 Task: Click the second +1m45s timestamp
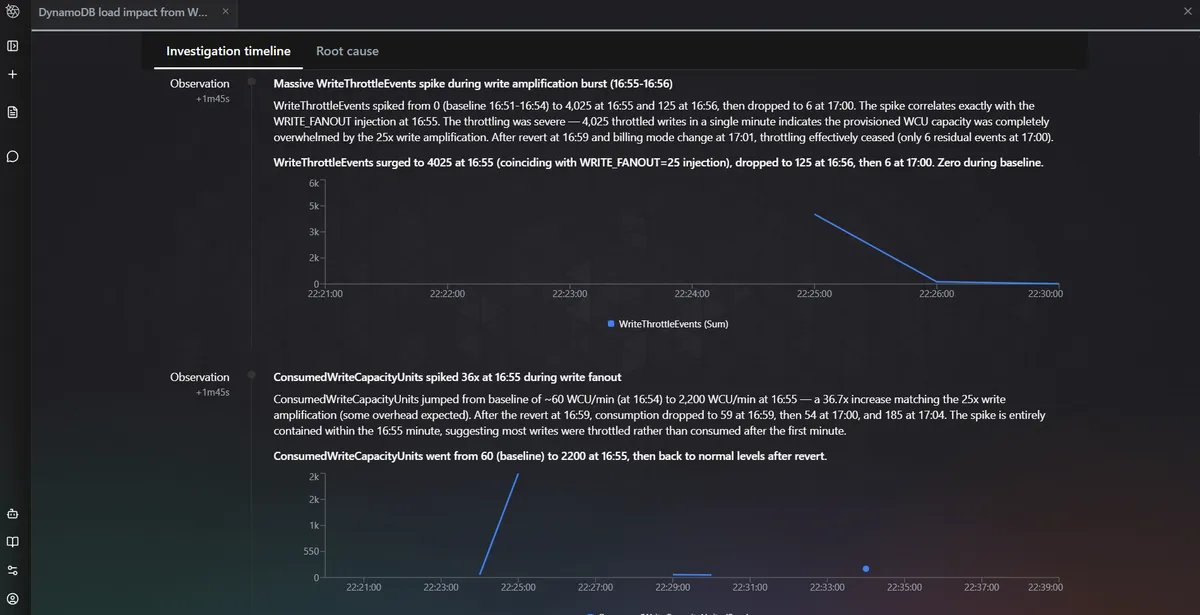pyautogui.click(x=212, y=392)
